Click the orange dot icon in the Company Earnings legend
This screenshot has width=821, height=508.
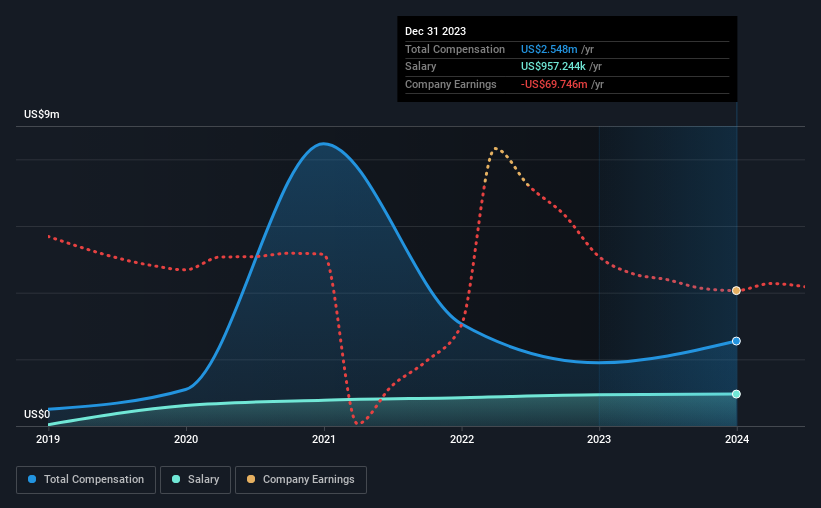[x=251, y=479]
